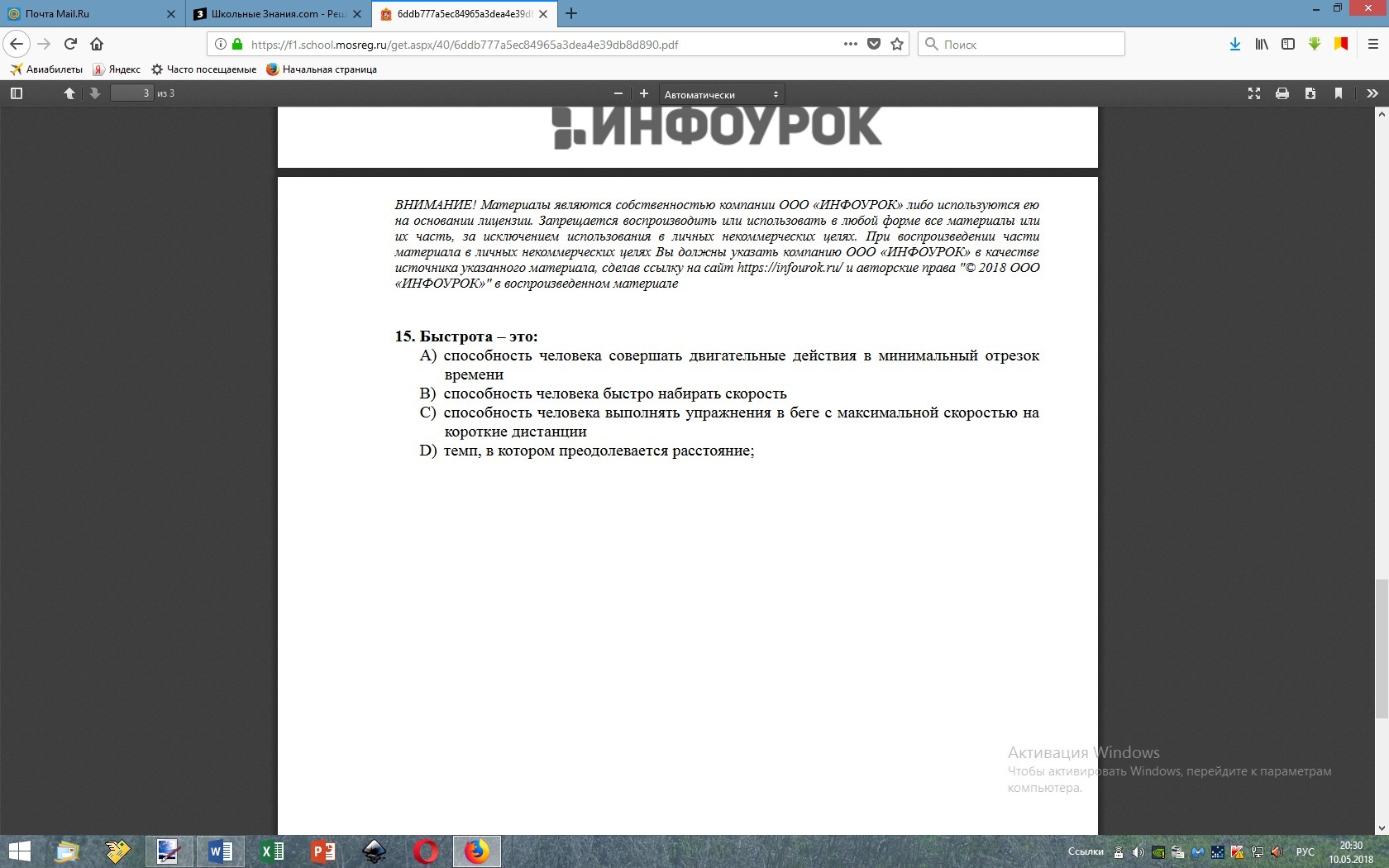This screenshot has width=1389, height=868.
Task: Open Opera browser from the taskbar
Action: point(425,851)
